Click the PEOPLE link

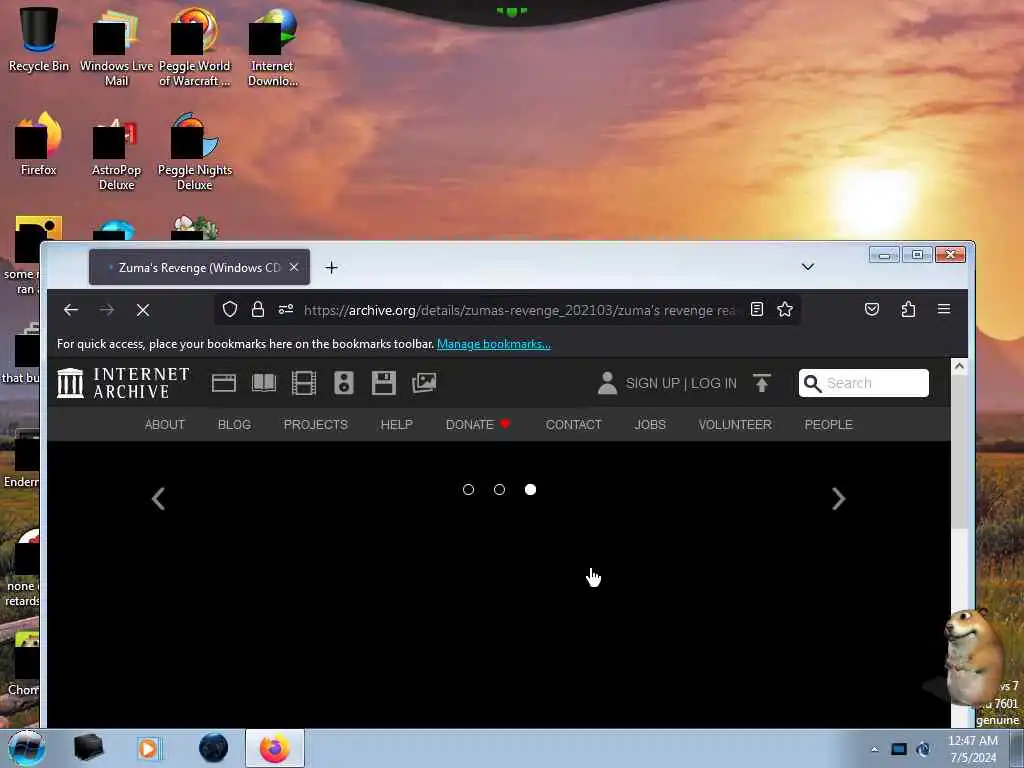point(828,424)
